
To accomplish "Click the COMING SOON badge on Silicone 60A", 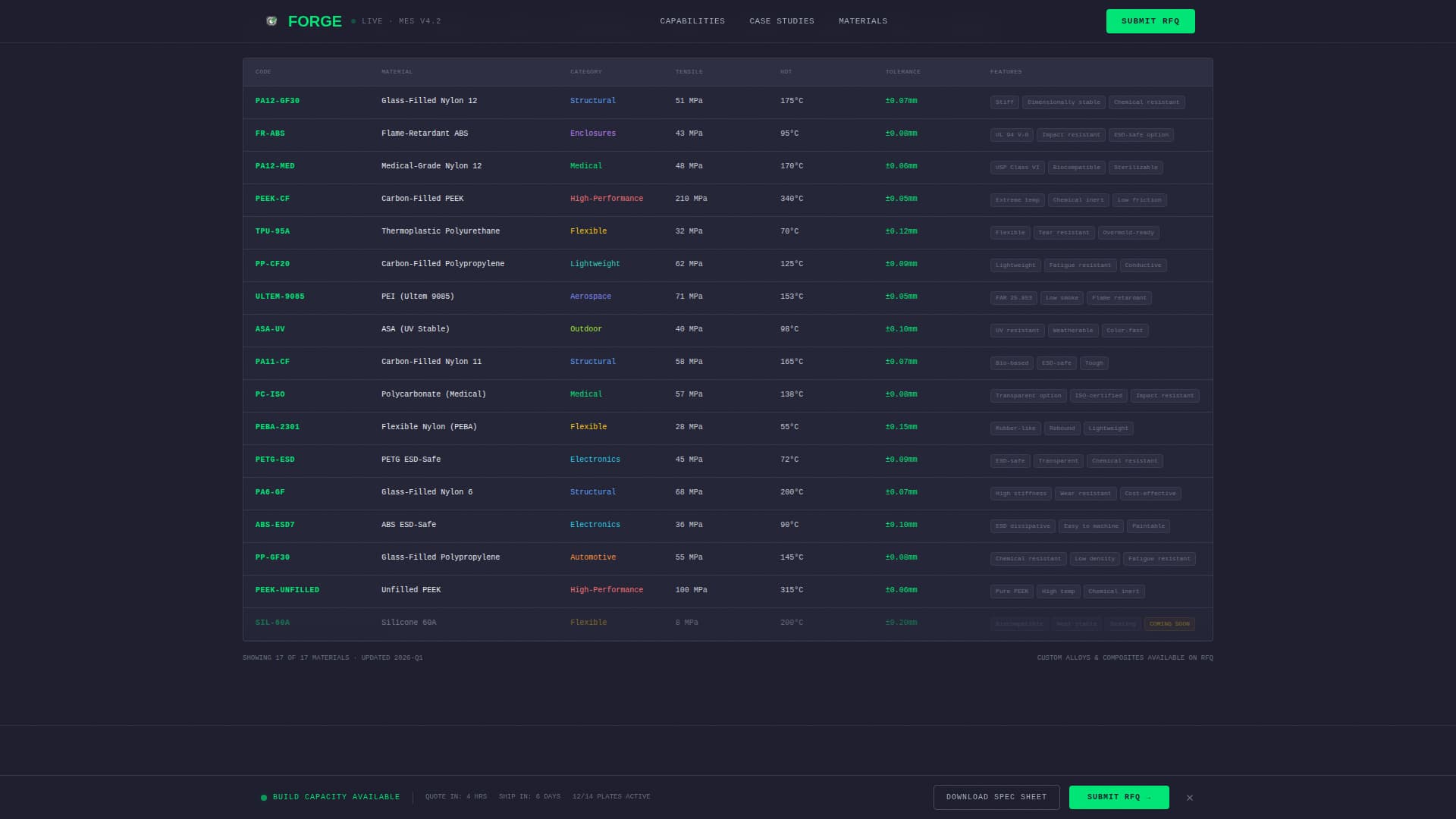I will tap(1169, 623).
